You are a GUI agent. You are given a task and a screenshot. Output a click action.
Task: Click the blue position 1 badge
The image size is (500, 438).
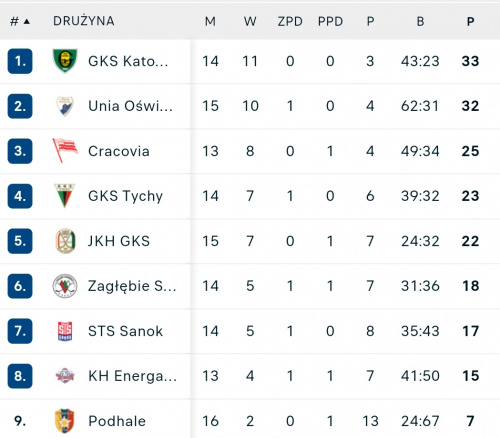click(x=20, y=61)
